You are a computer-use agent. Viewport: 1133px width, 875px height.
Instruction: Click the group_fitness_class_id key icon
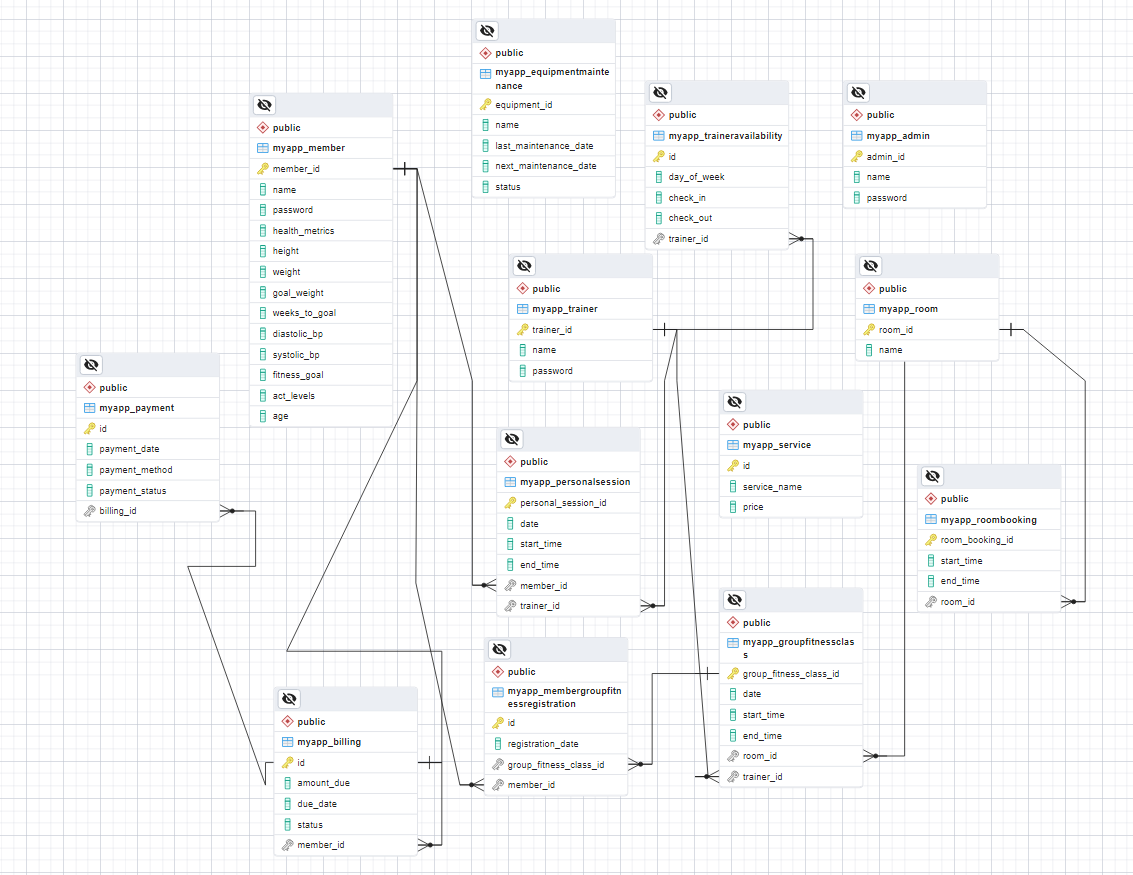click(x=733, y=673)
